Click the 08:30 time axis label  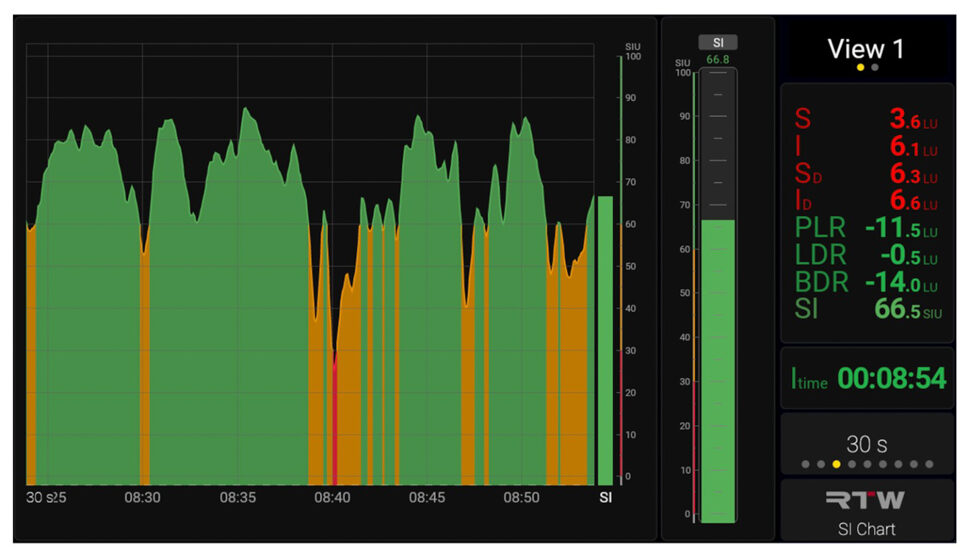(x=142, y=497)
